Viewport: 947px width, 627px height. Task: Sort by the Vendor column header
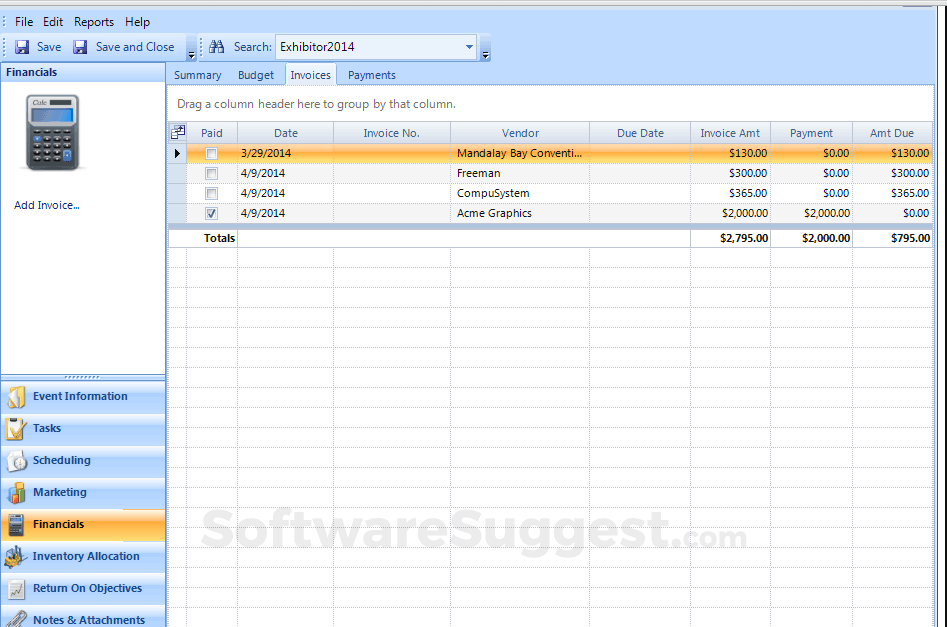(x=520, y=132)
